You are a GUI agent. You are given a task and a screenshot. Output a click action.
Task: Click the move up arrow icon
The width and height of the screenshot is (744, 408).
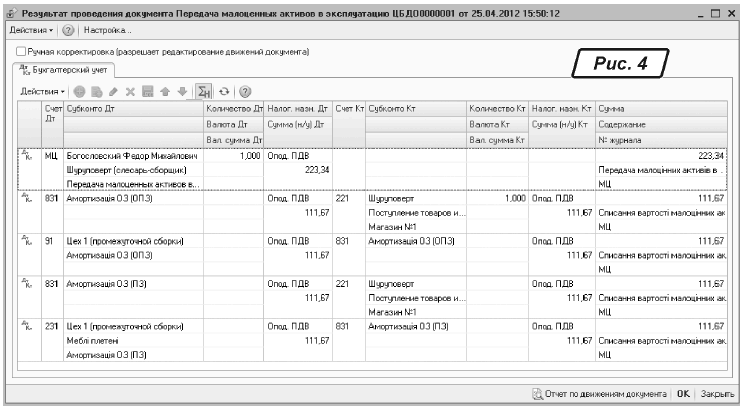coord(163,90)
